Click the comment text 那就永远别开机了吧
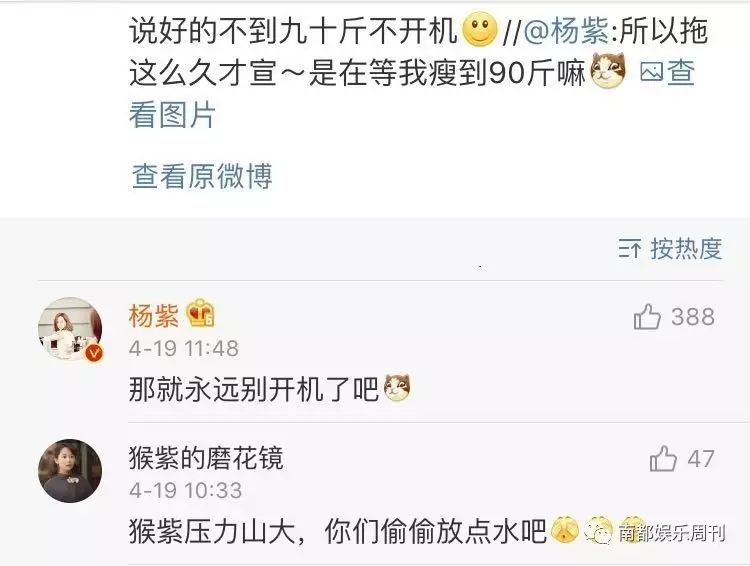 254,388
